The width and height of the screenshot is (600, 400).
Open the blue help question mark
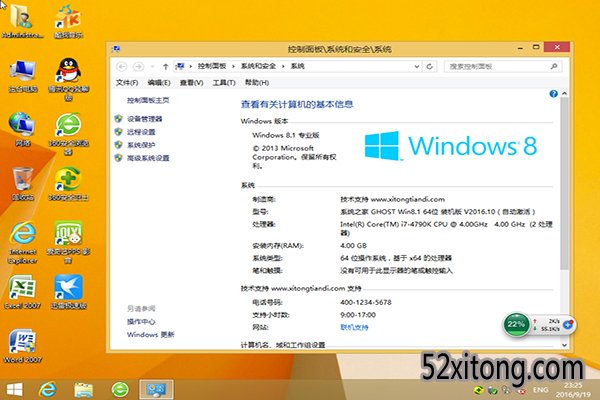(553, 94)
